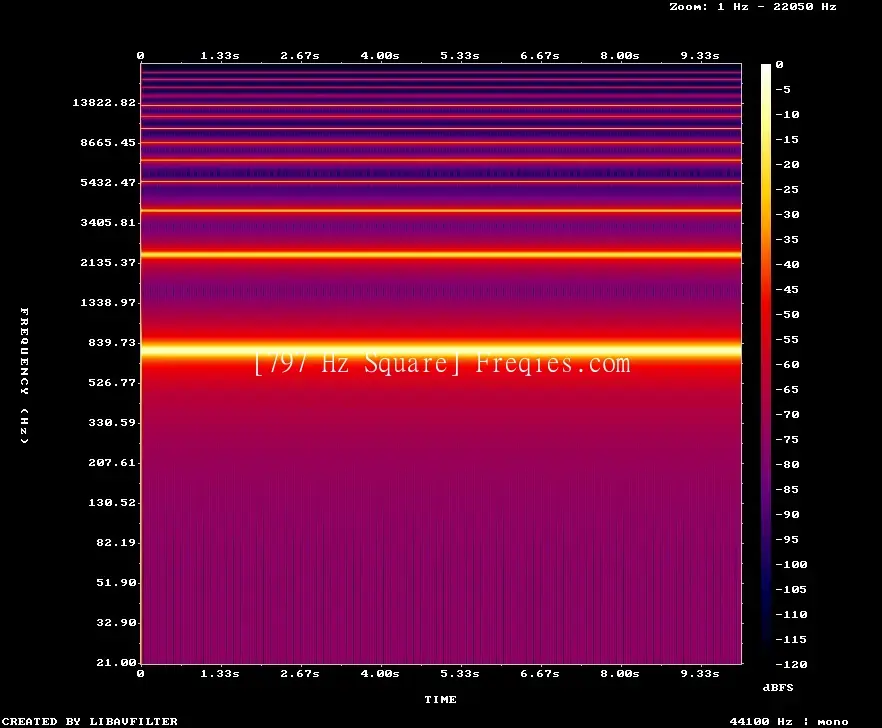
Task: Click the 4.00s tick on the top time axis
Action: click(380, 55)
